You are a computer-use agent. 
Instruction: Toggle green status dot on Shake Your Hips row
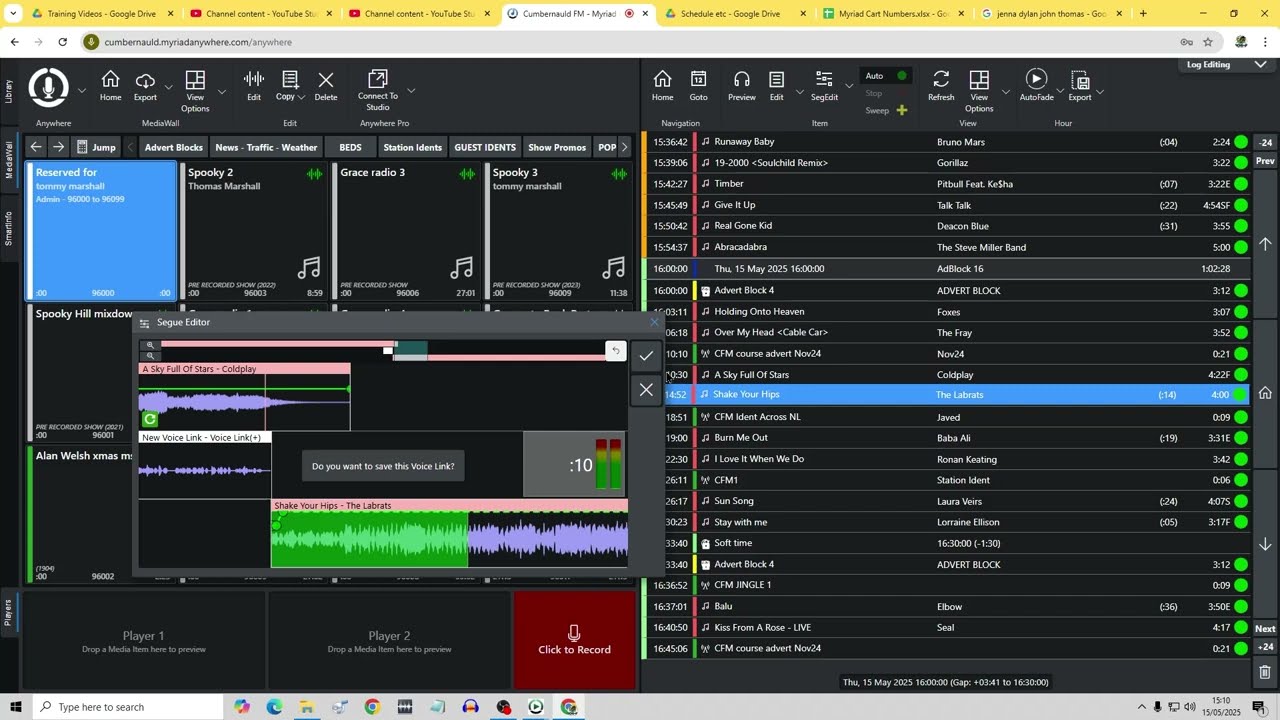click(1241, 395)
